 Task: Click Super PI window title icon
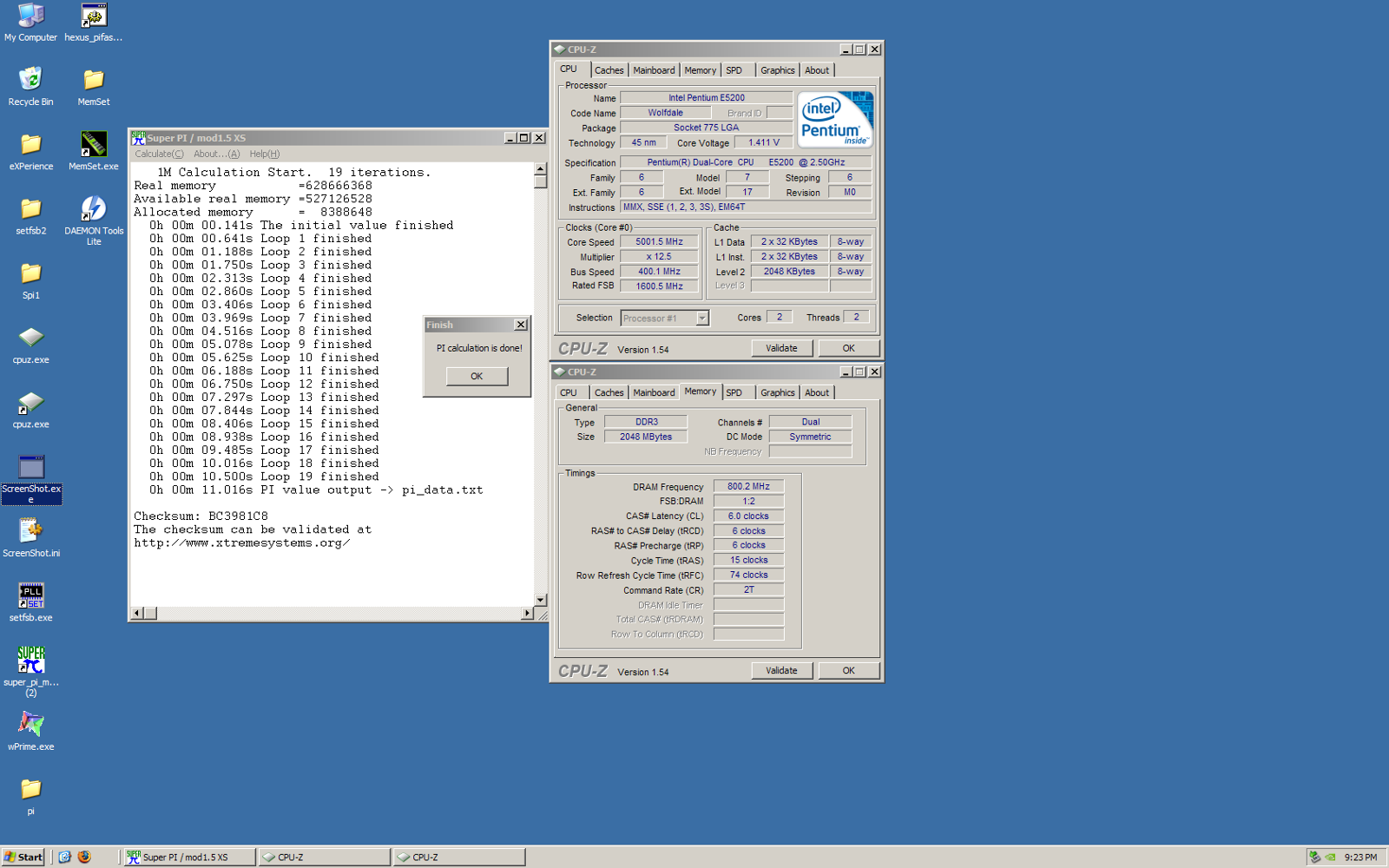point(138,138)
